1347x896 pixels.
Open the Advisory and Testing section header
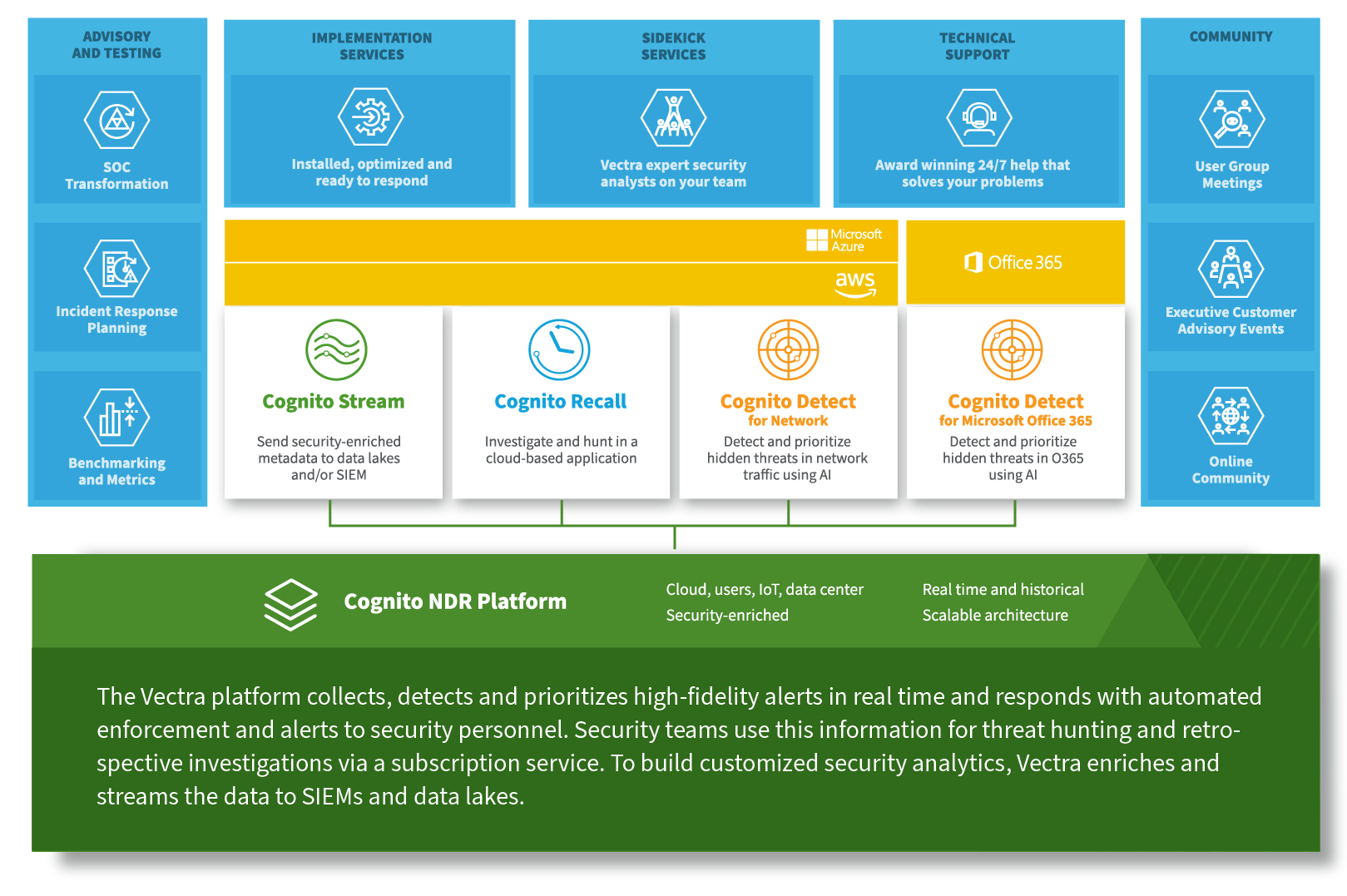tap(116, 44)
